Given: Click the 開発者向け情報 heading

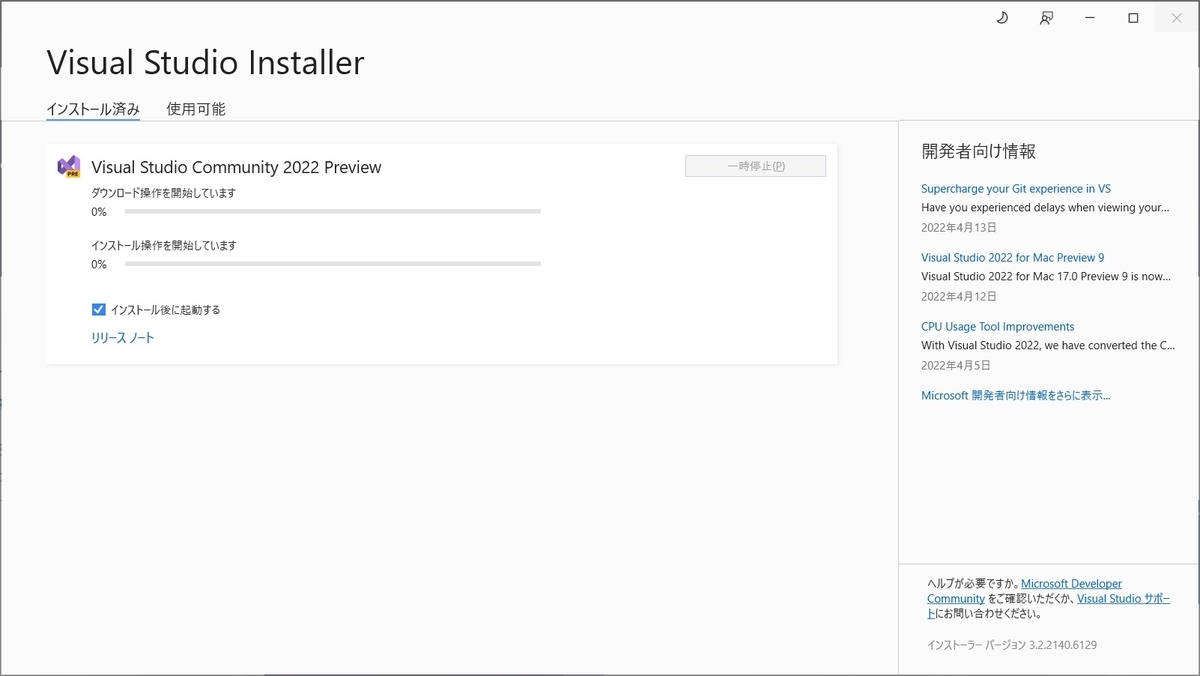Looking at the screenshot, I should (979, 152).
